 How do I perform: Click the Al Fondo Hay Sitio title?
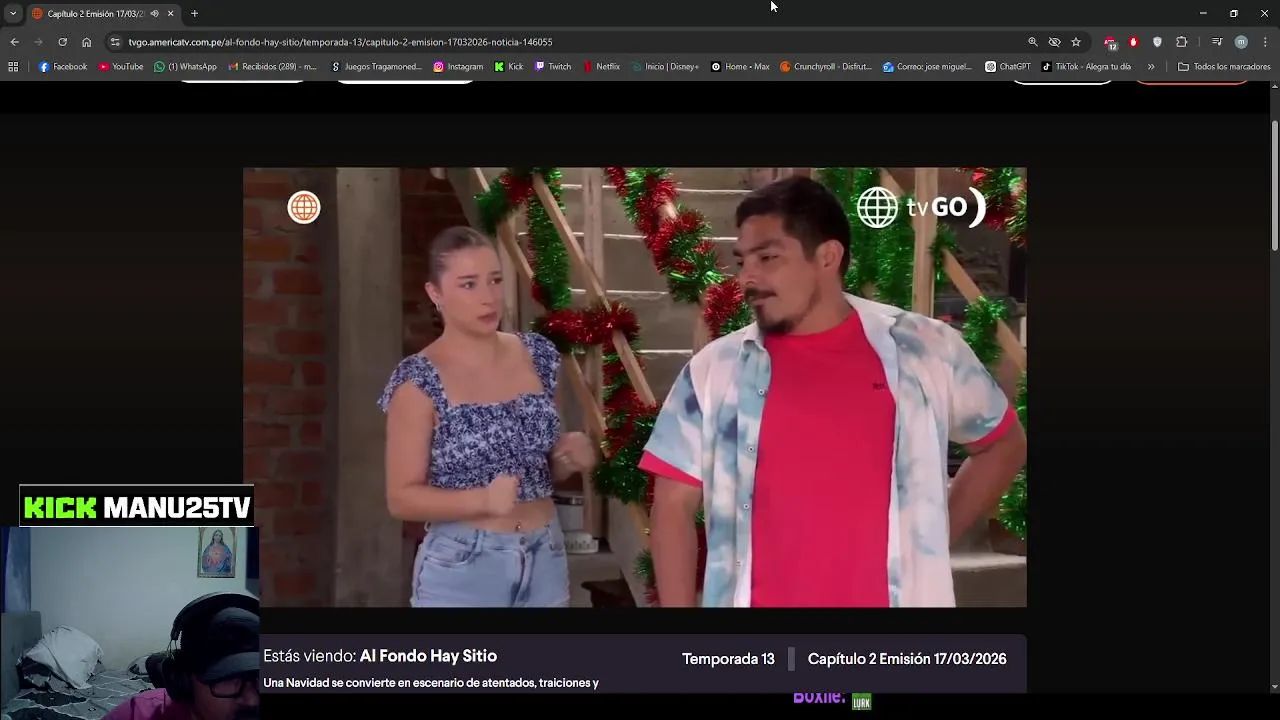click(x=428, y=656)
